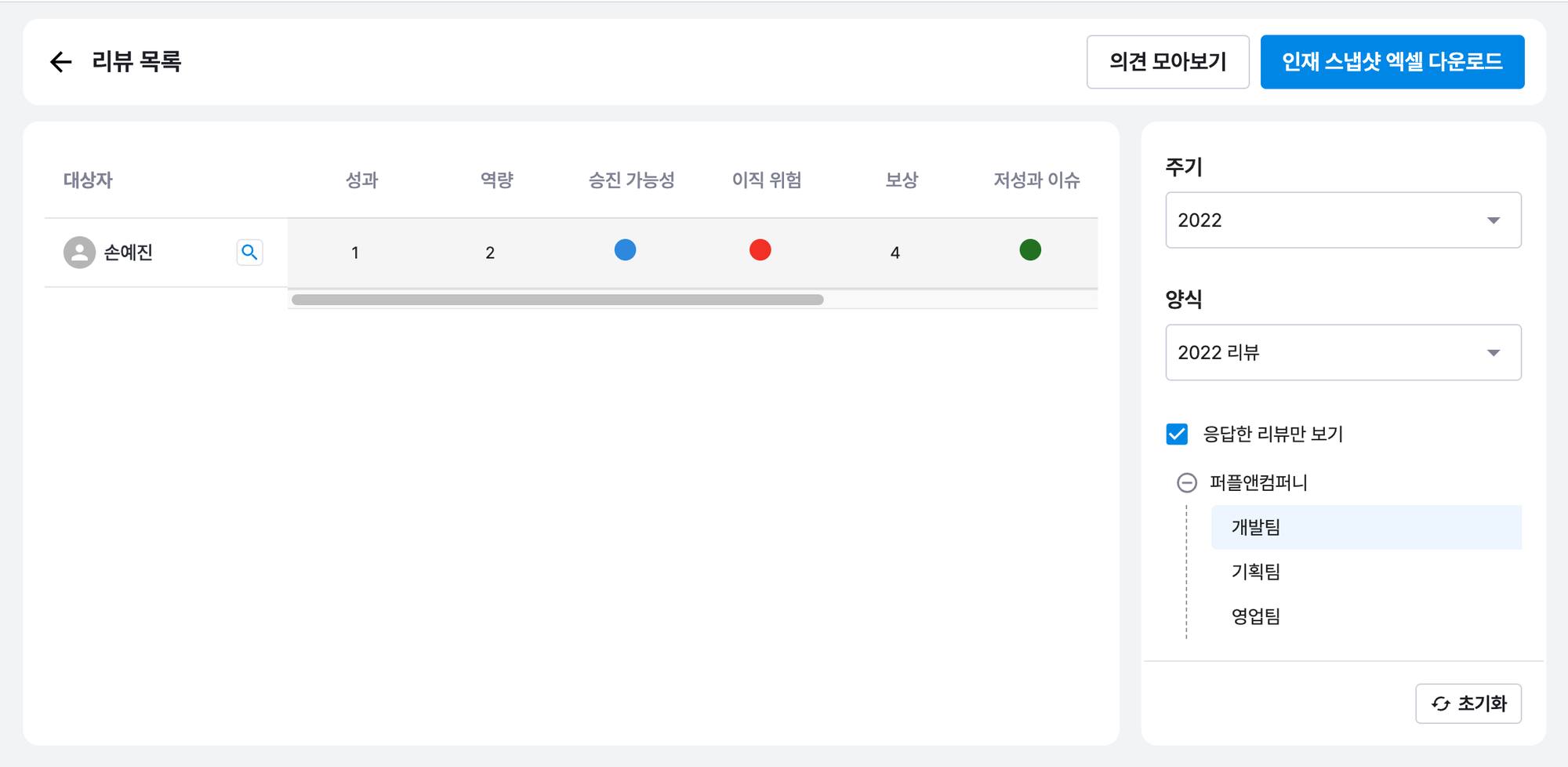Open the 주기 dropdown showing 2022
The width and height of the screenshot is (1568, 767).
coord(1343,220)
